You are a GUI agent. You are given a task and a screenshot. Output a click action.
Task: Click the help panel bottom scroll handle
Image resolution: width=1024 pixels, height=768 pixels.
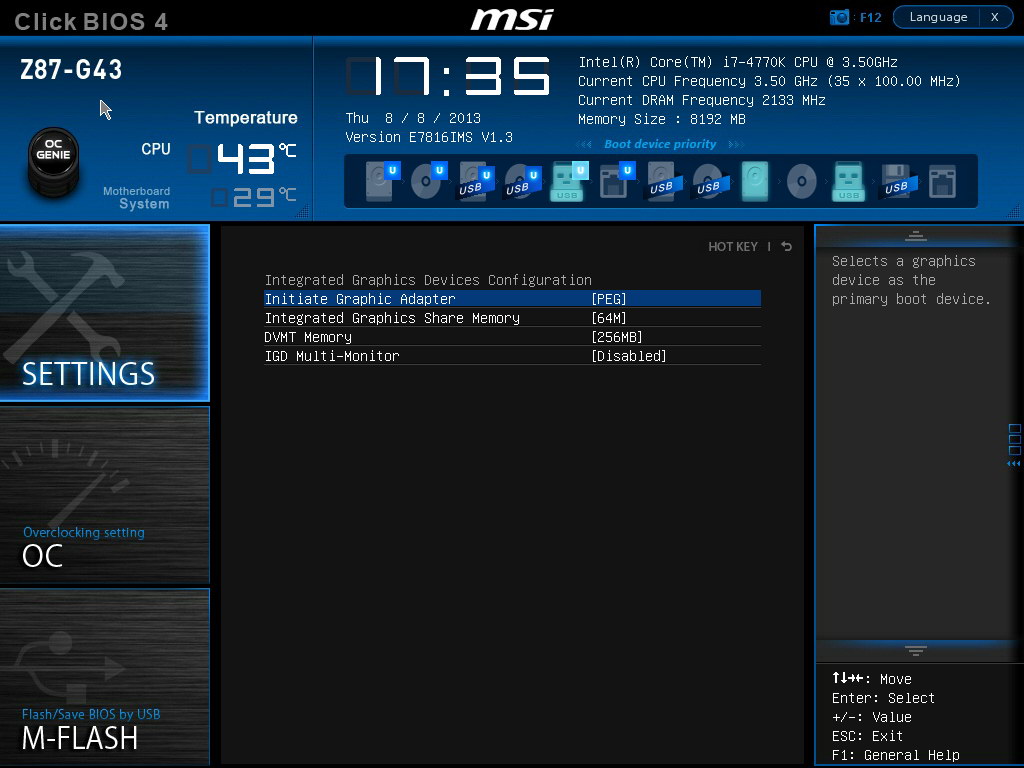[916, 650]
